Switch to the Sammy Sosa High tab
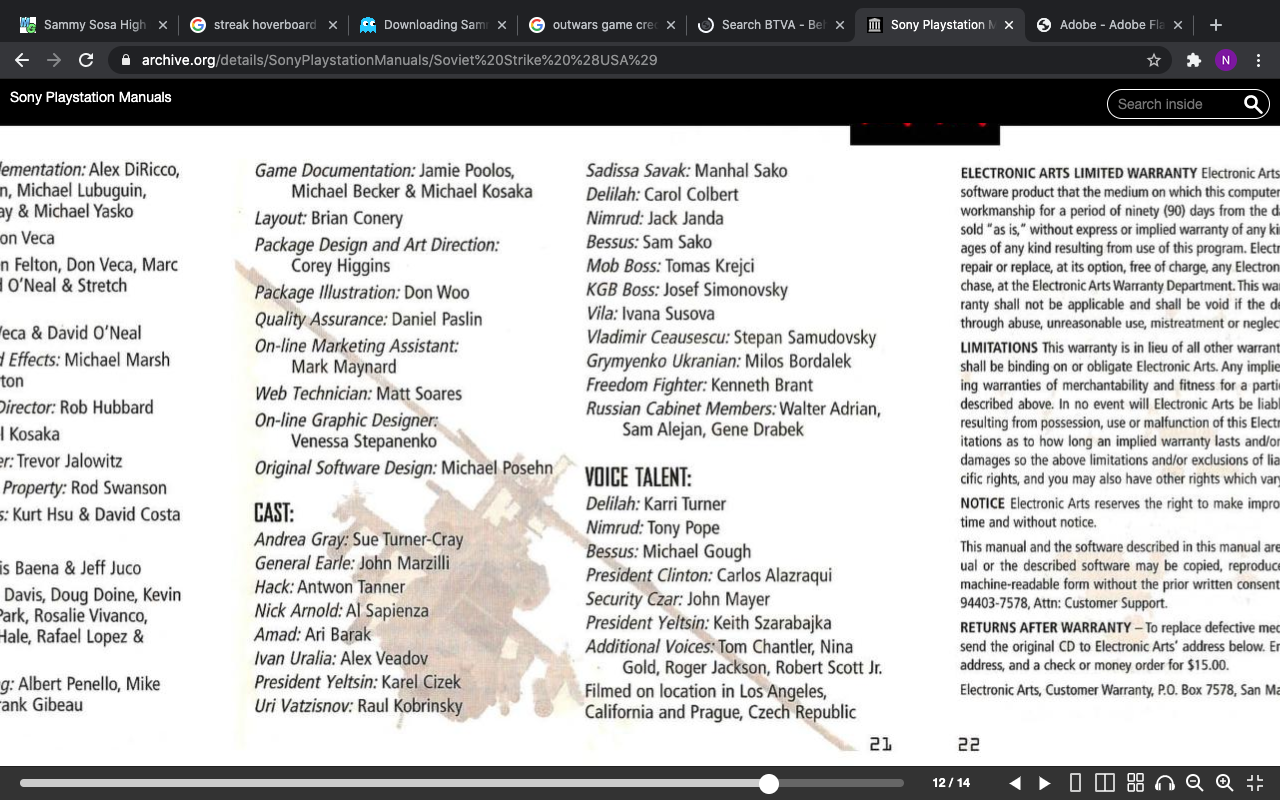The image size is (1280, 800). tap(94, 25)
